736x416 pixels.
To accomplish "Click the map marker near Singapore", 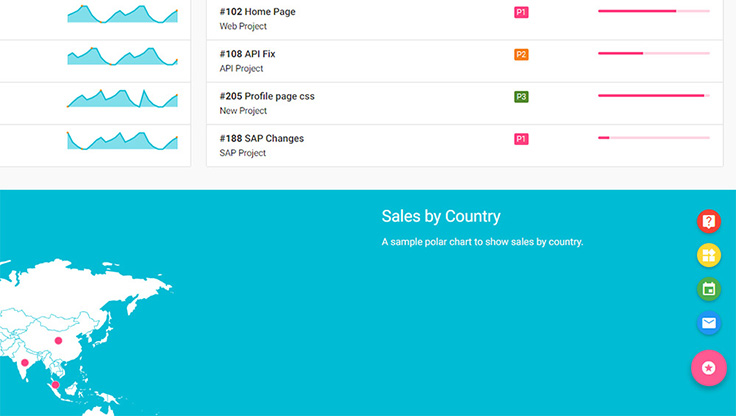I will 55,385.
